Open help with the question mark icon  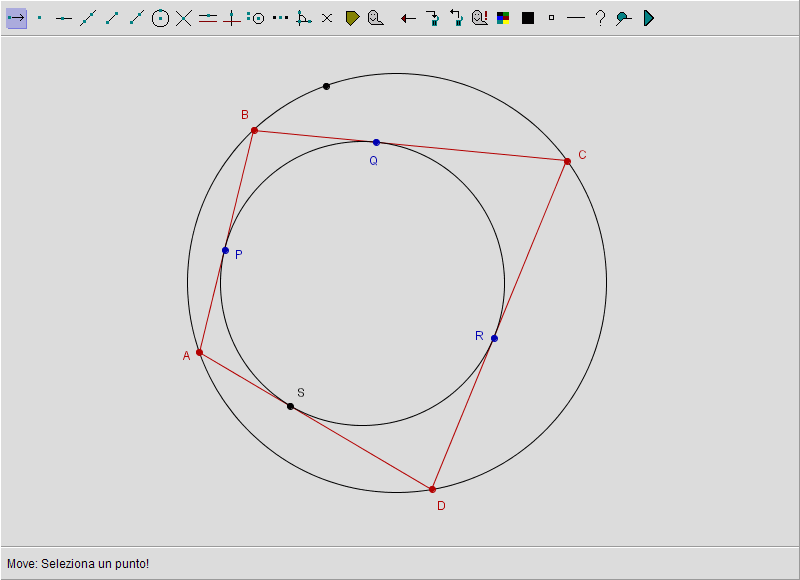[x=599, y=18]
